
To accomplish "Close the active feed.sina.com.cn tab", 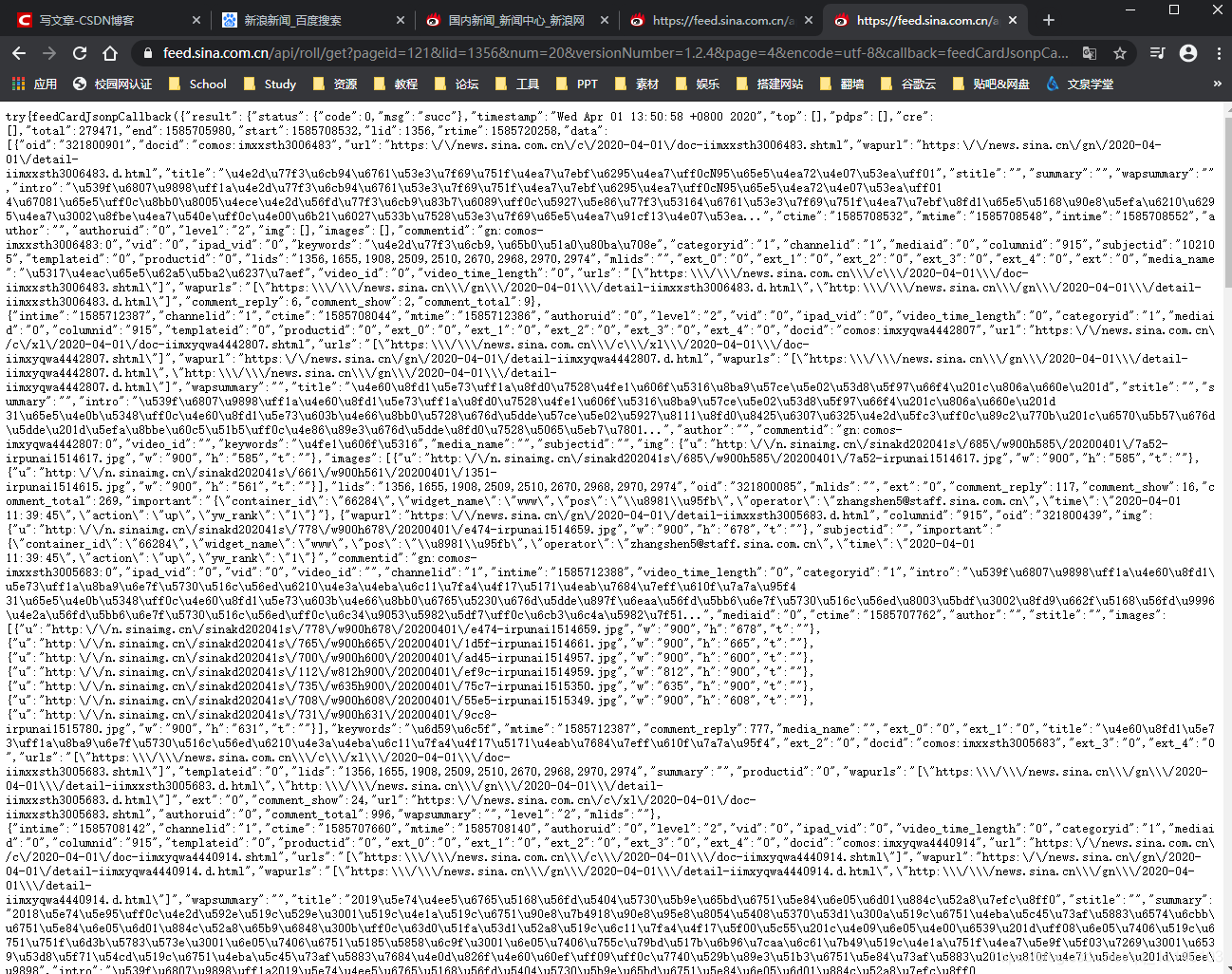I will pos(1013,20).
